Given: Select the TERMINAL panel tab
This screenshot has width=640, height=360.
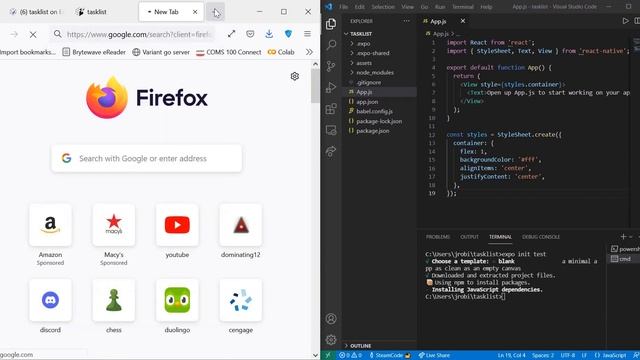Looking at the screenshot, I should tap(500, 237).
